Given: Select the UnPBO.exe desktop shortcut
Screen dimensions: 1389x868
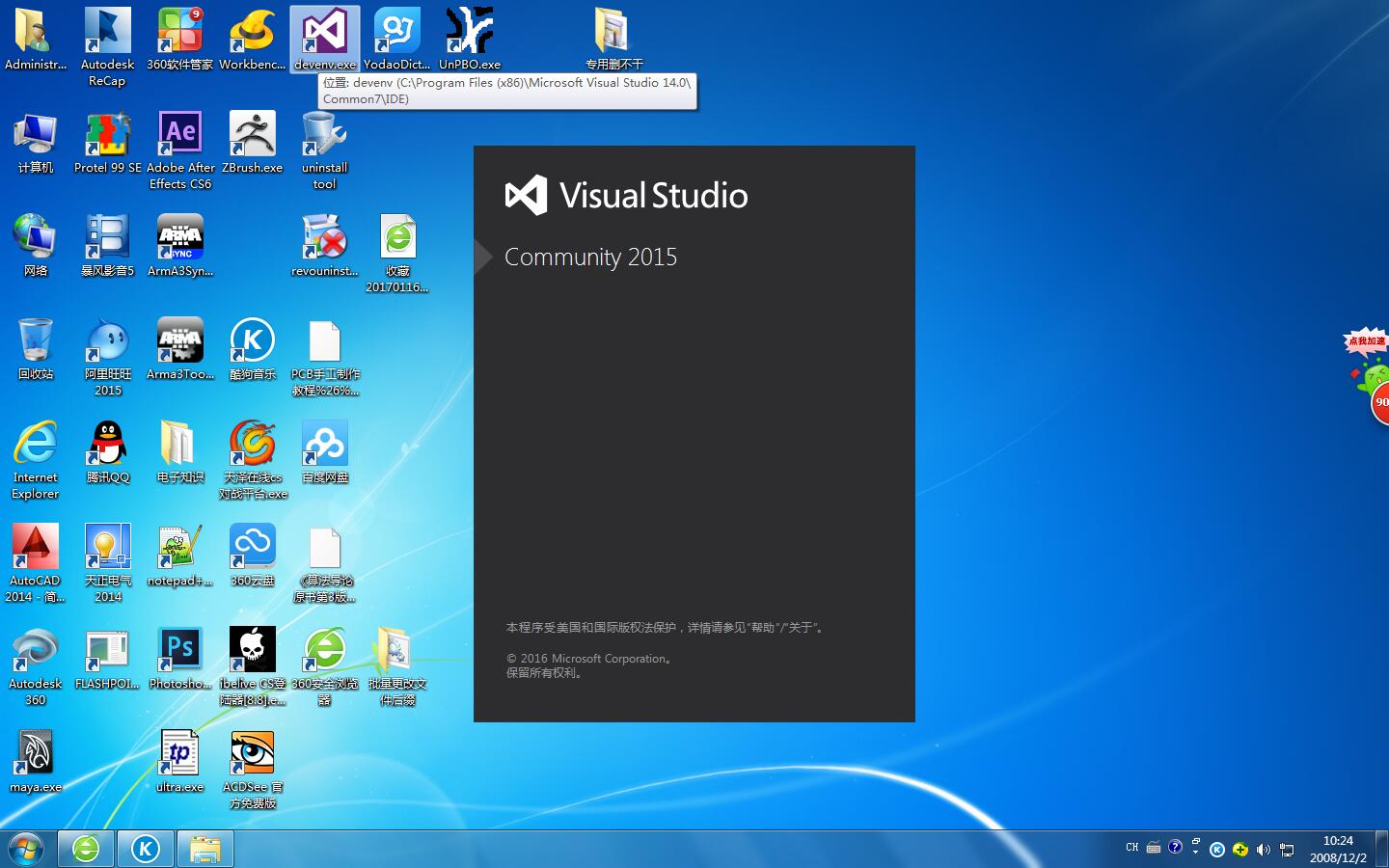Looking at the screenshot, I should [x=470, y=40].
